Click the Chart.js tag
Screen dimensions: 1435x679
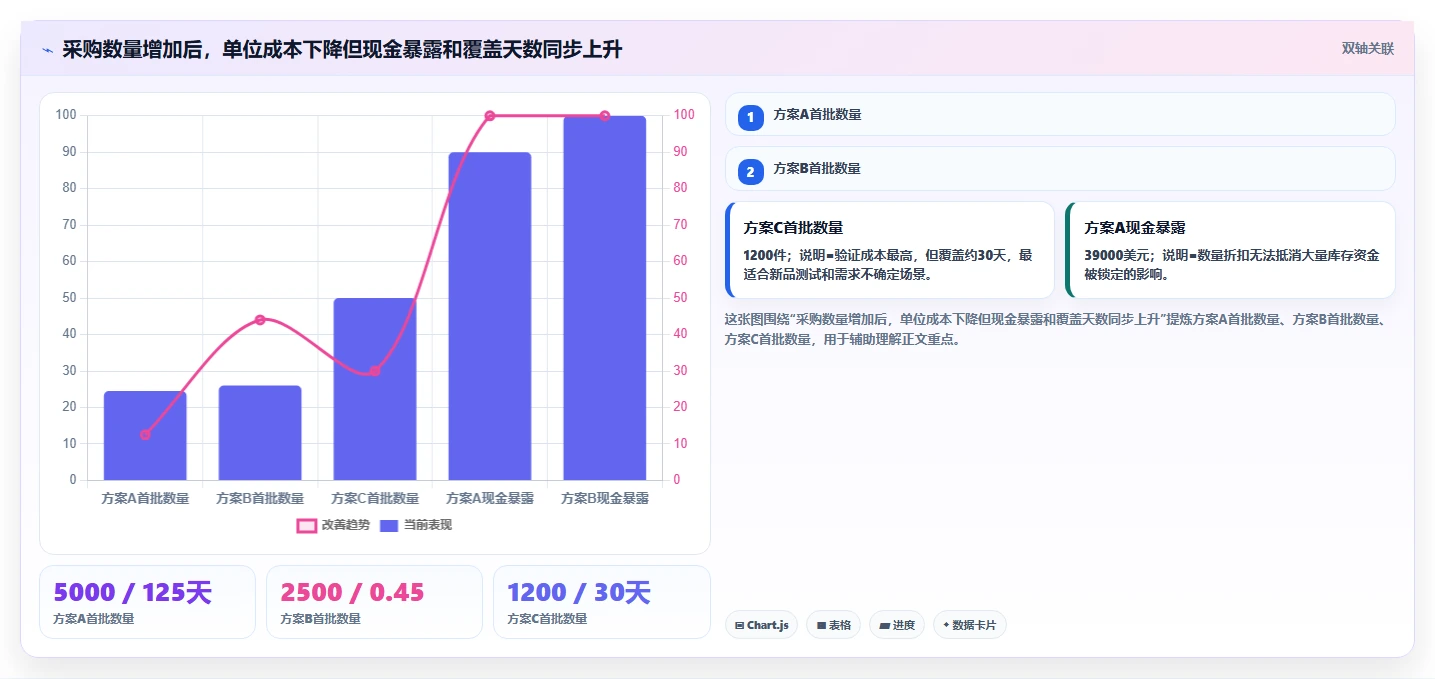[761, 625]
